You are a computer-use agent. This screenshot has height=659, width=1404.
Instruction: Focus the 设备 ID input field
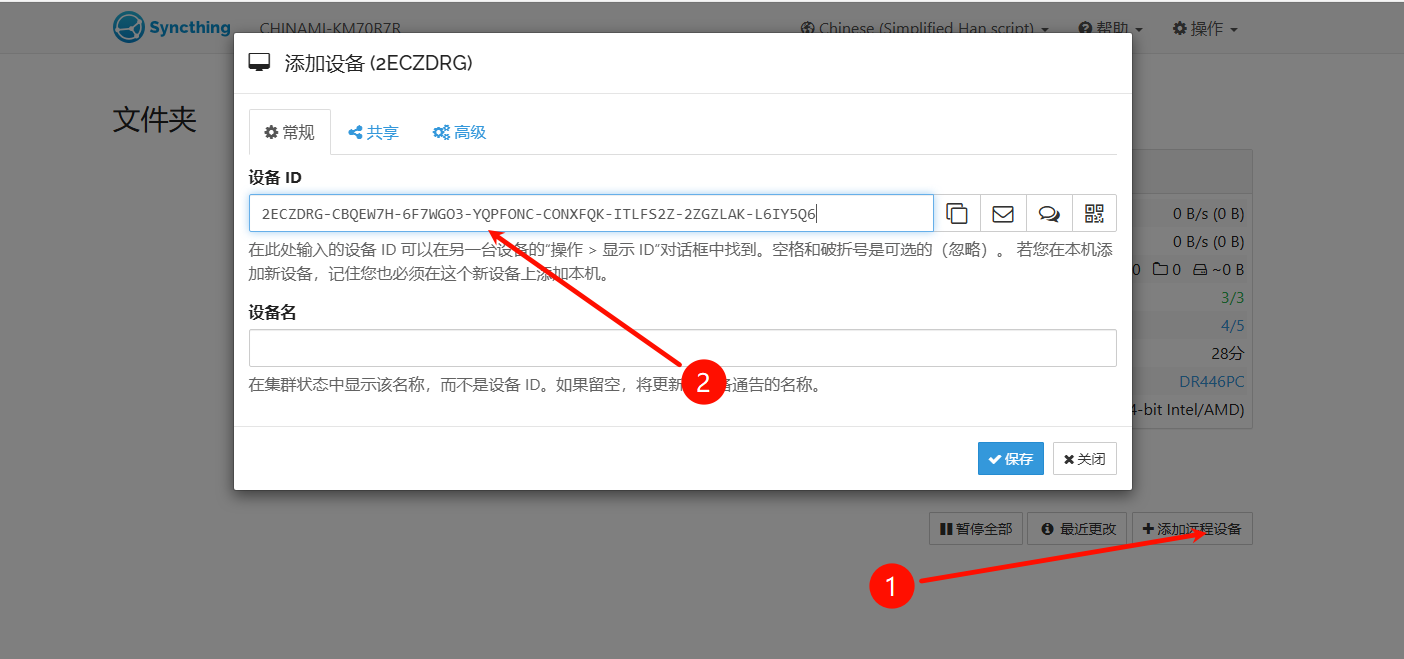click(590, 213)
